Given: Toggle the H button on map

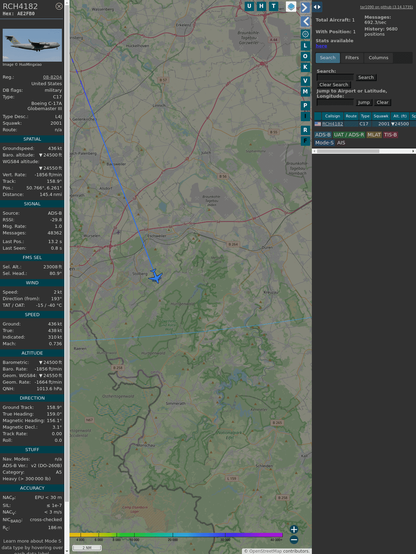Looking at the screenshot, I should coord(261,6).
